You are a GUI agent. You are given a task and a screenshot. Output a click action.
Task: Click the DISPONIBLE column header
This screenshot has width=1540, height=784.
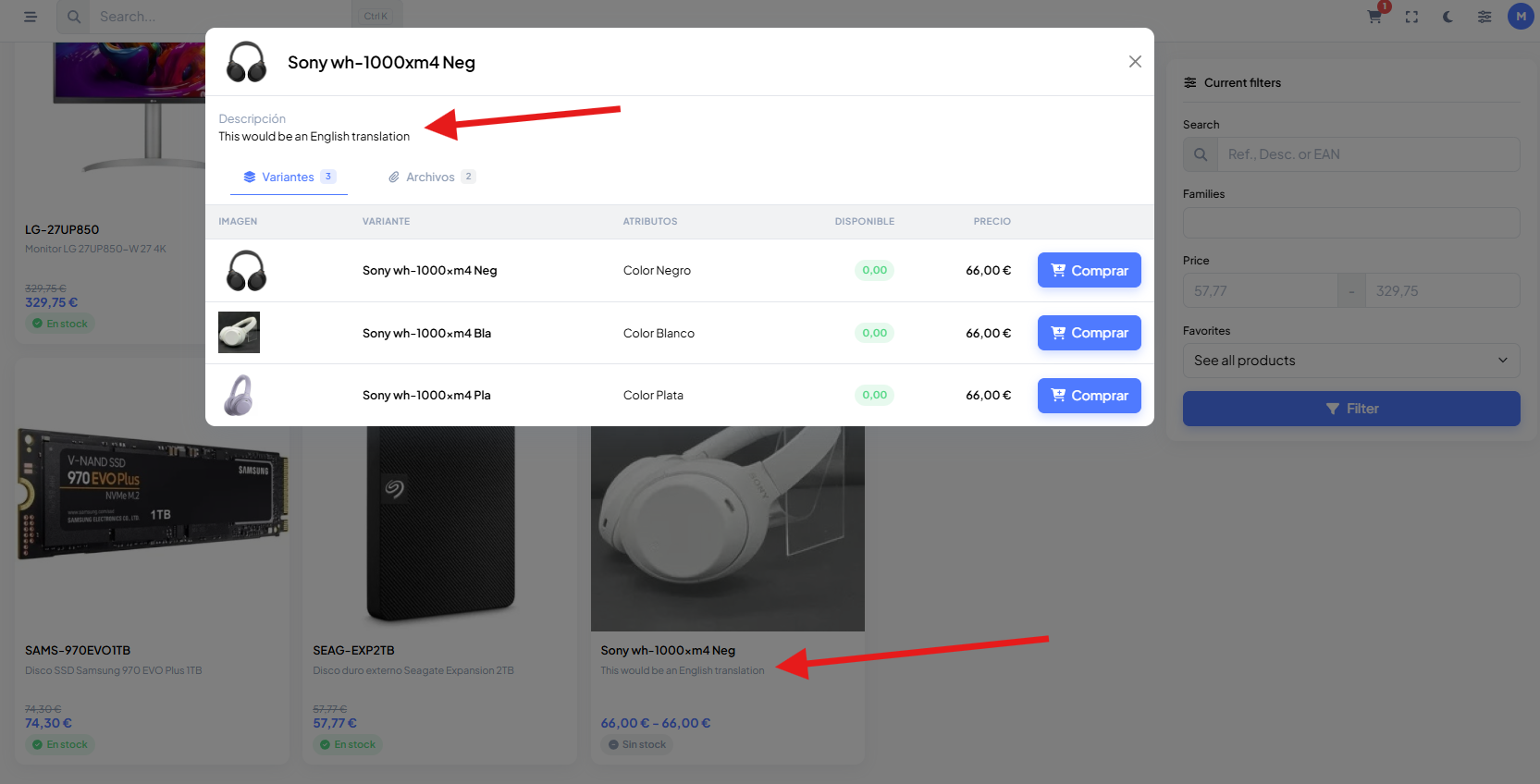[x=865, y=222]
